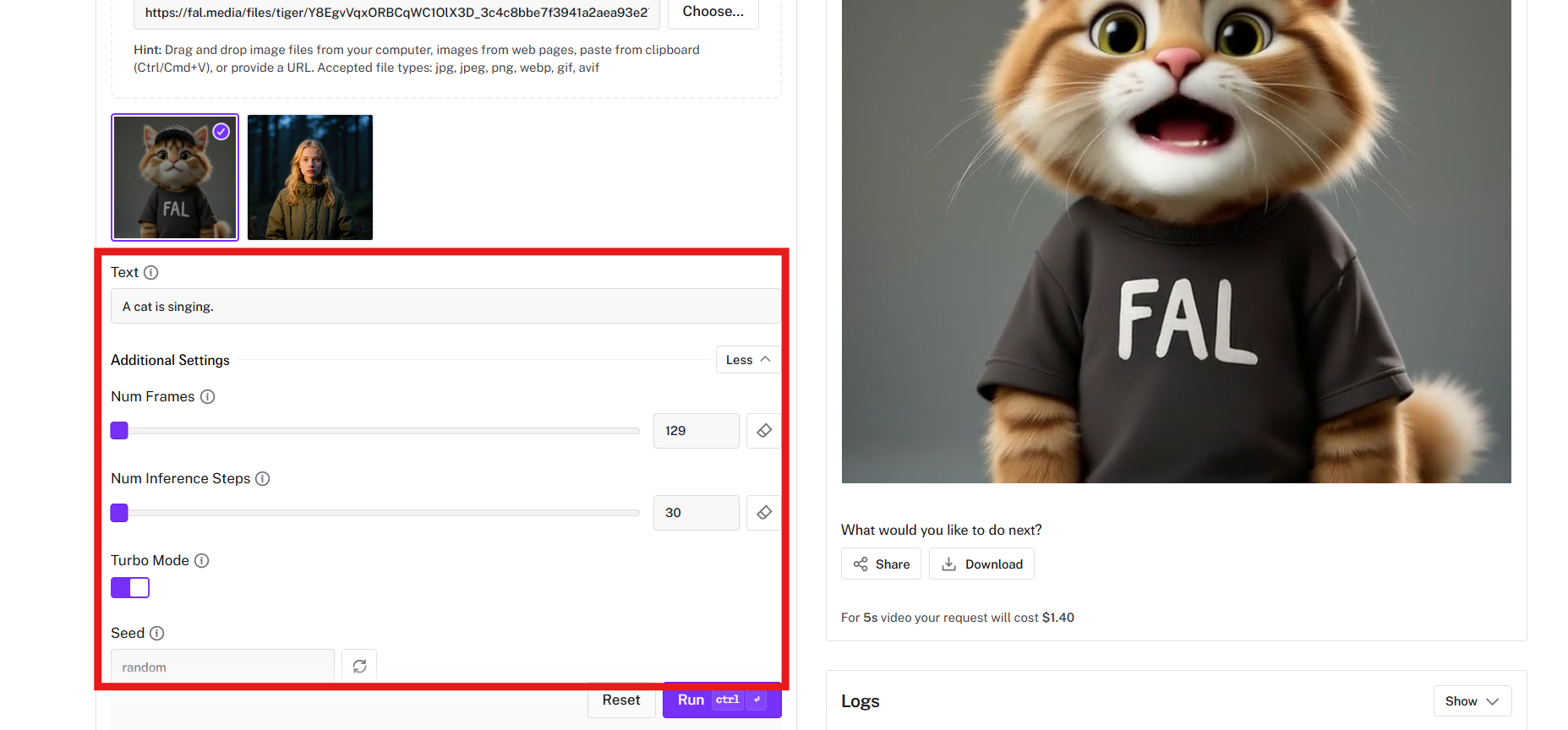Screen dimensions: 1568x730
Task: Click the Text info icon
Action: click(x=151, y=272)
